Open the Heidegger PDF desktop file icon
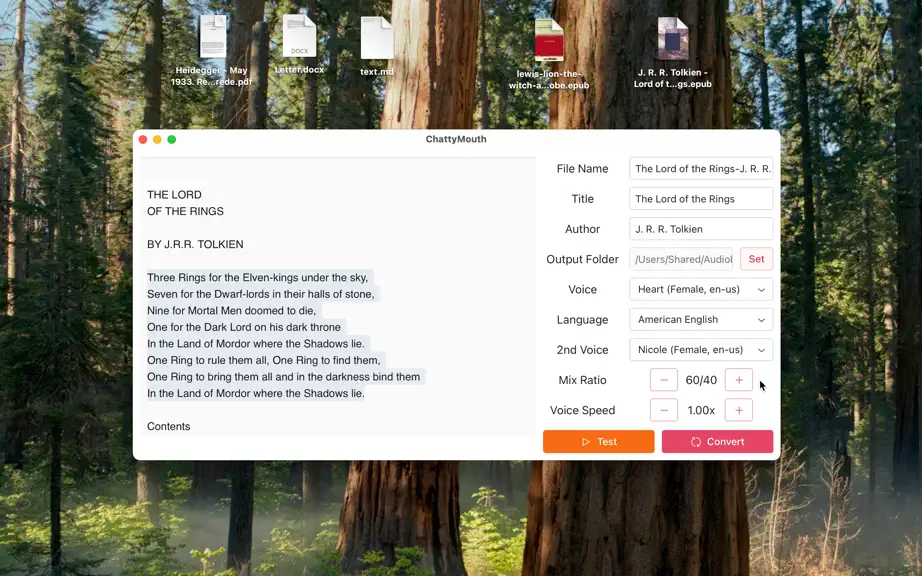 tap(212, 36)
